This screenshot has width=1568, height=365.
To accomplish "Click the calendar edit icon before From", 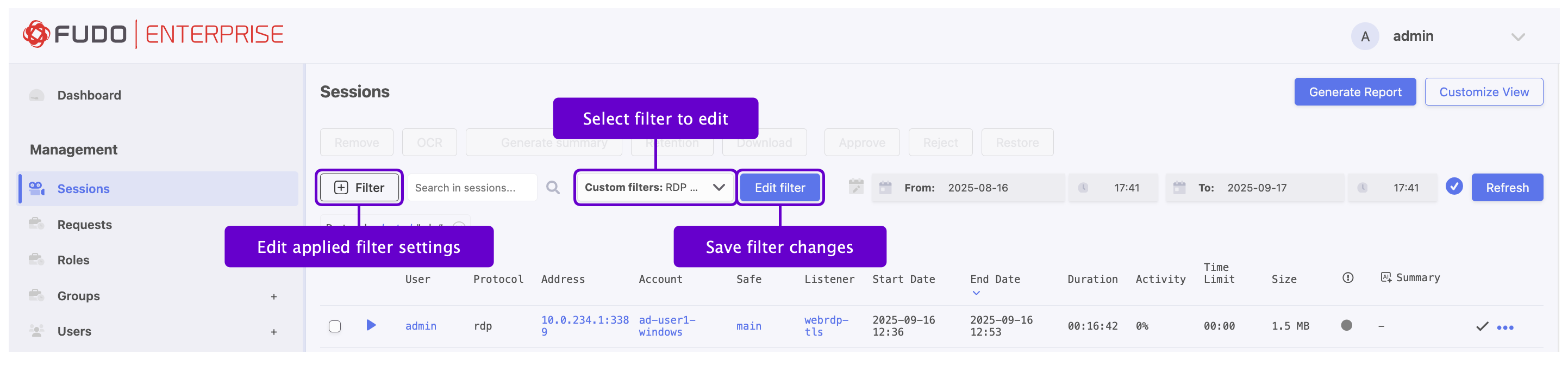I will (856, 187).
